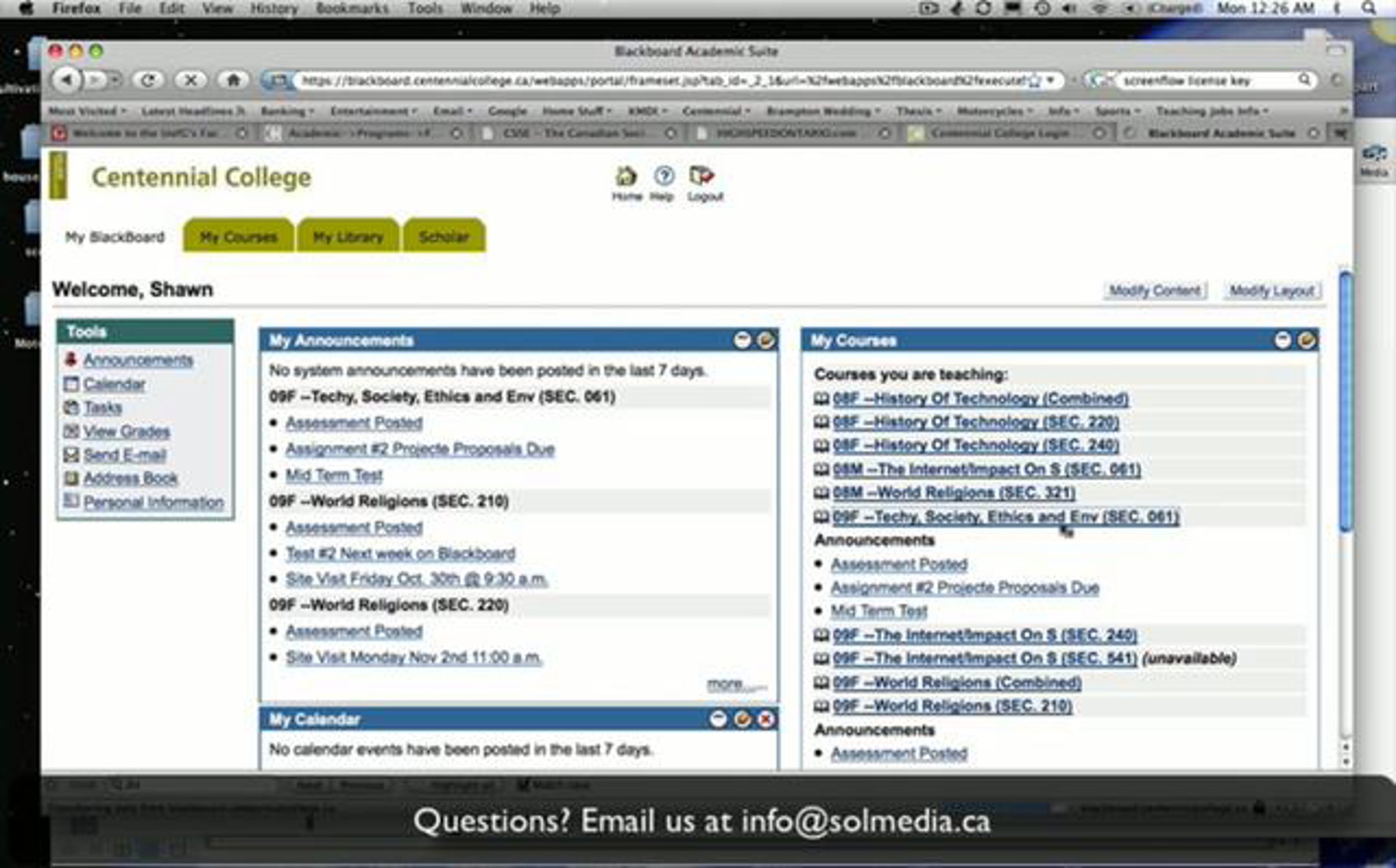Bookmark this page with the star icon
The height and width of the screenshot is (868, 1396).
(1034, 80)
